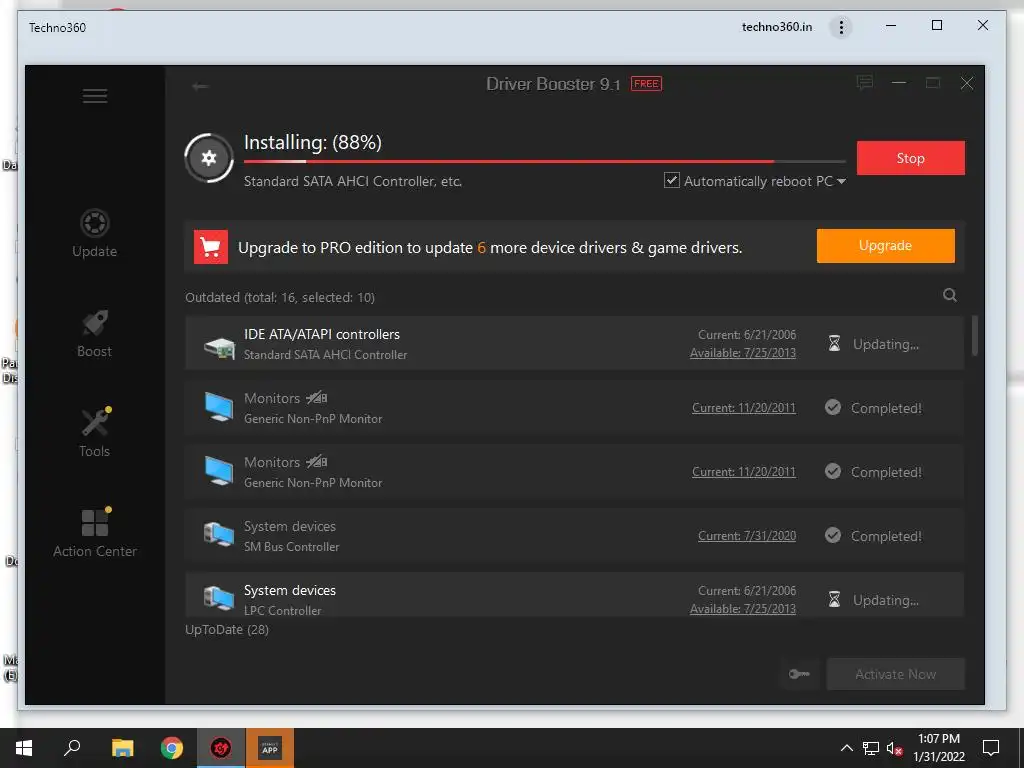Open the Boost rocket section
The height and width of the screenshot is (768, 1024).
pos(95,334)
